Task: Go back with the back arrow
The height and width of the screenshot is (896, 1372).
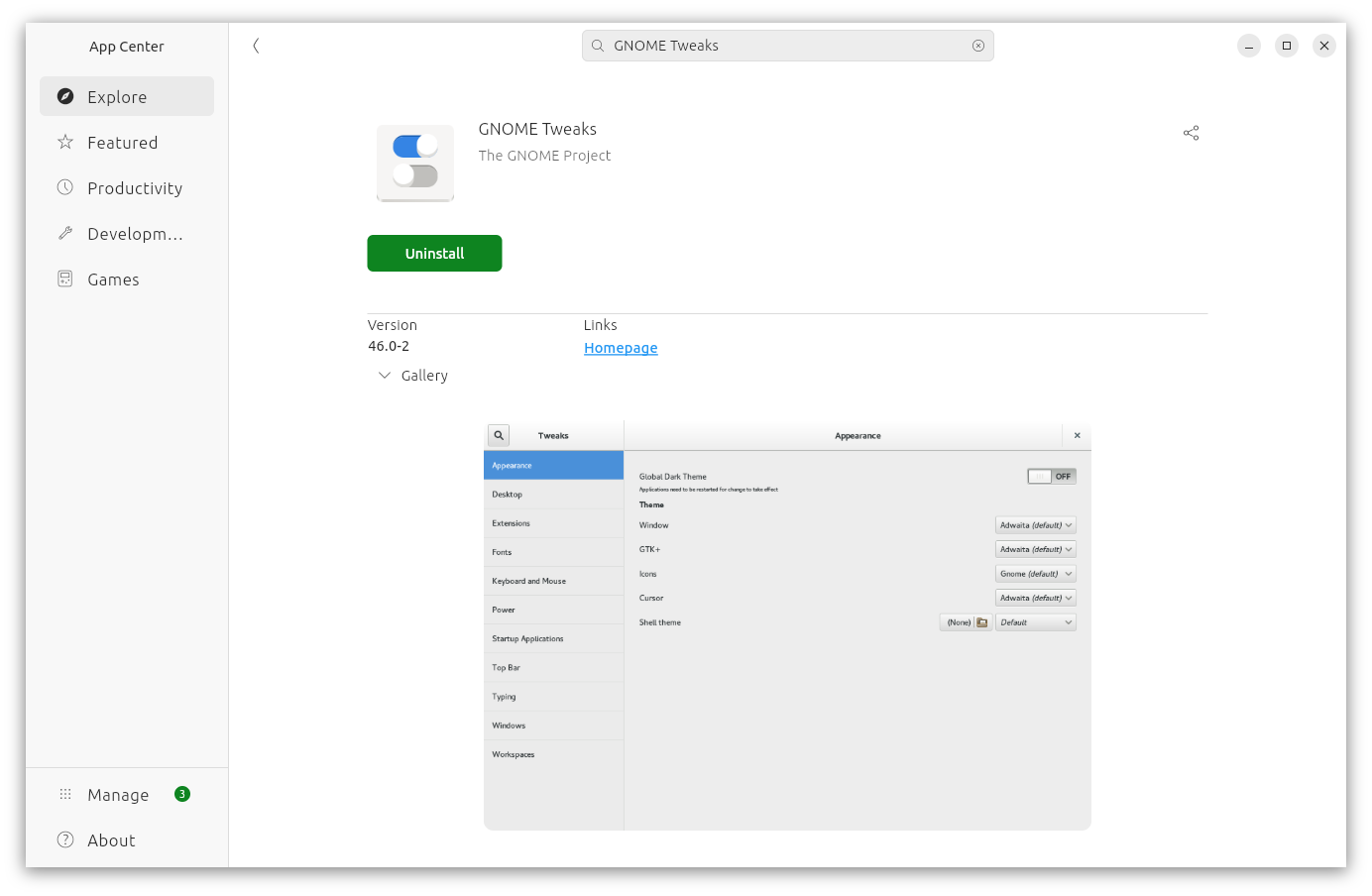Action: coord(256,46)
